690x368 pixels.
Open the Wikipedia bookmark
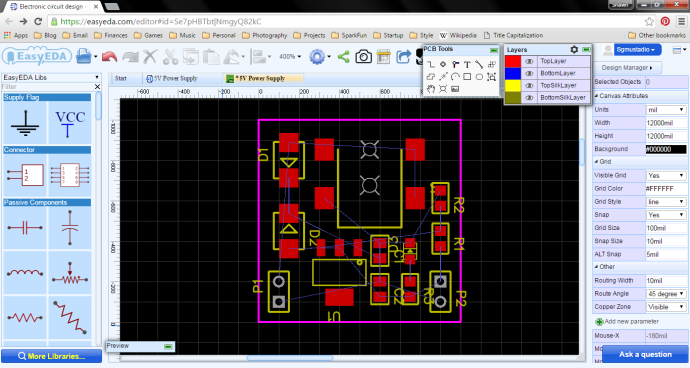tap(458, 35)
